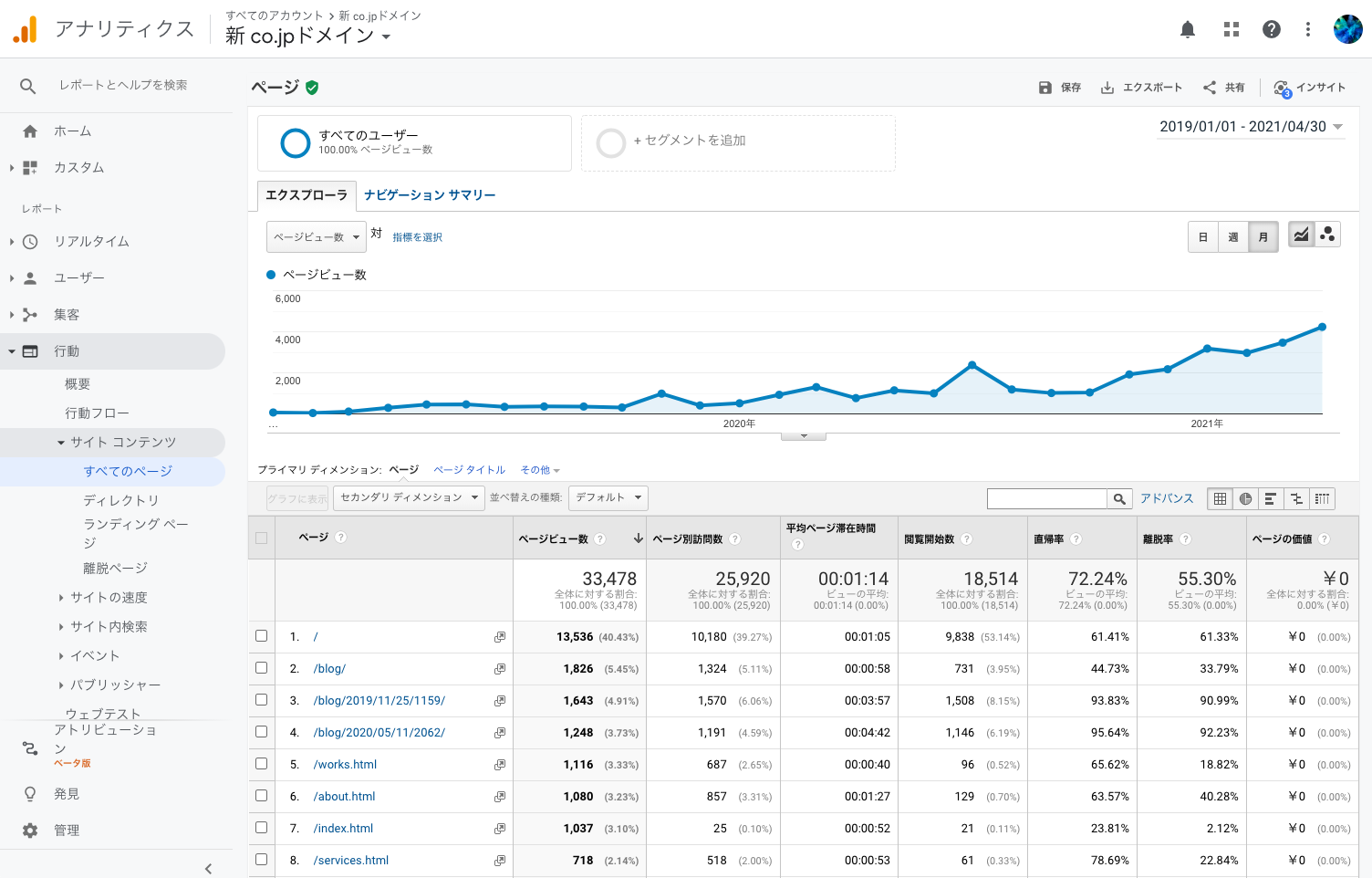Open the その他 dimension dropdown
This screenshot has height=878, width=1372.
tap(540, 470)
